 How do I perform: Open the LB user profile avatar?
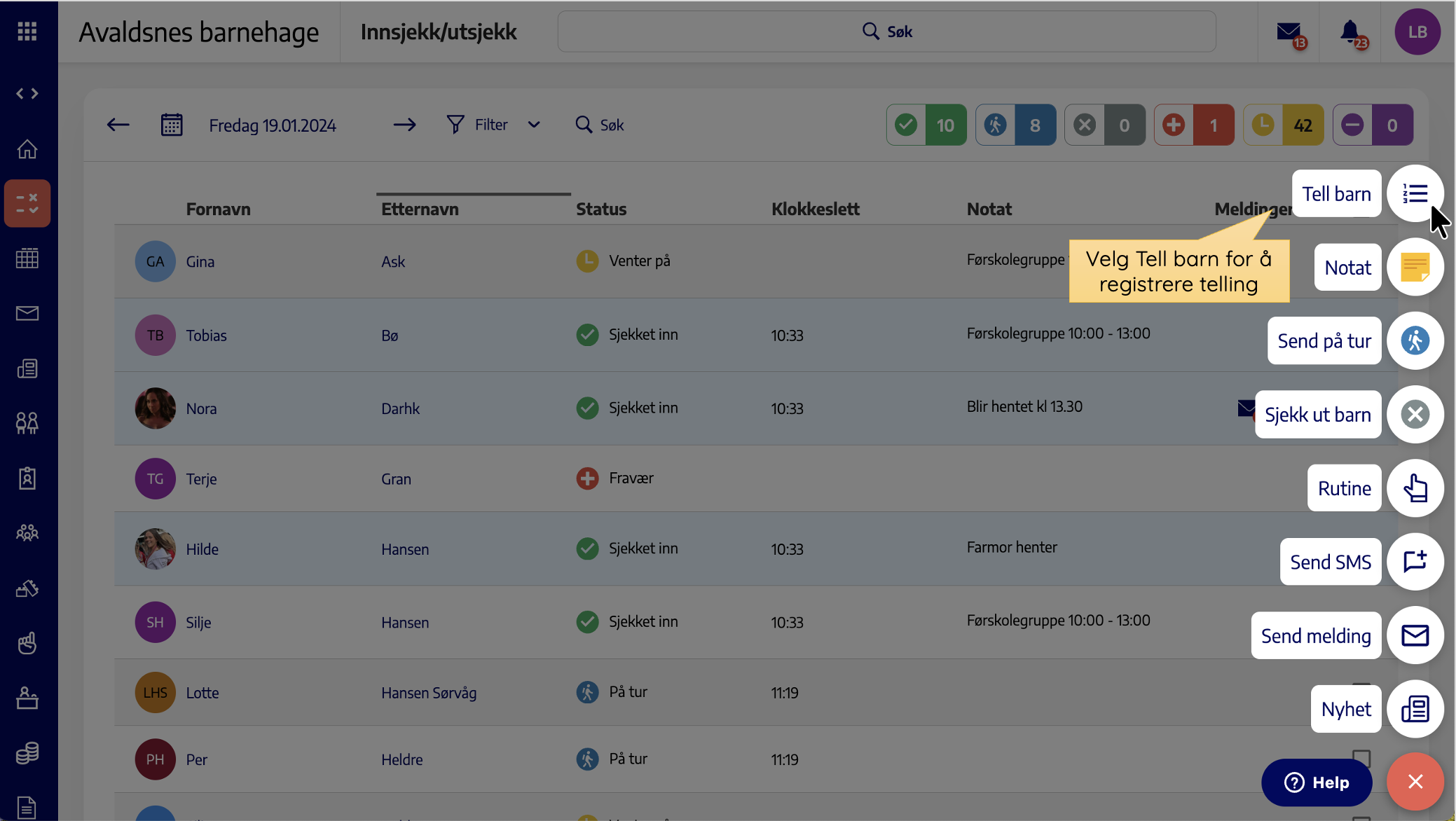point(1417,32)
